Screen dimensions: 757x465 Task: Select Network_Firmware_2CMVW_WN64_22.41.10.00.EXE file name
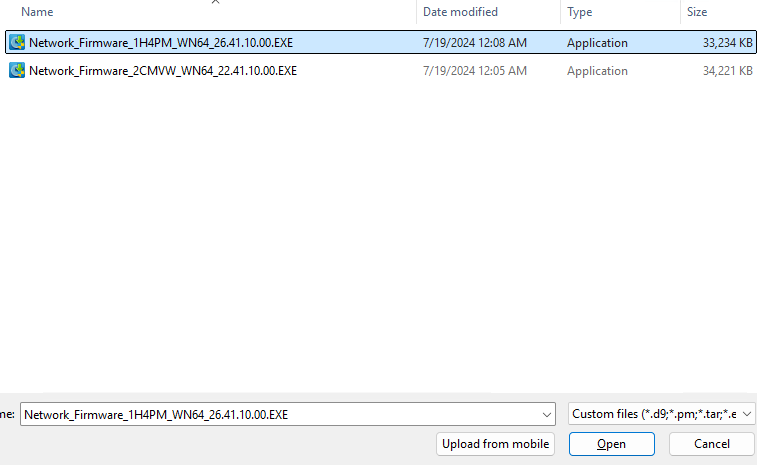(x=163, y=71)
